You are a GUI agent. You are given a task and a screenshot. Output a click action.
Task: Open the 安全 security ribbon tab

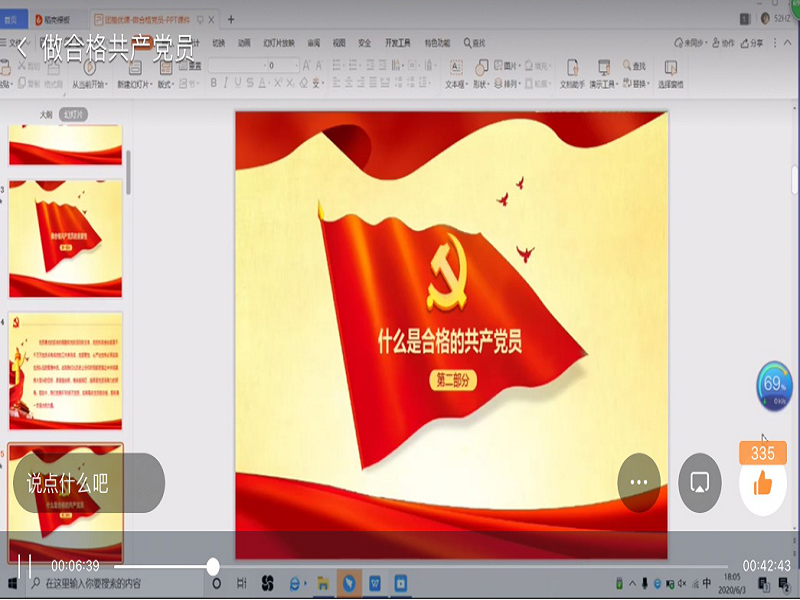[x=365, y=43]
